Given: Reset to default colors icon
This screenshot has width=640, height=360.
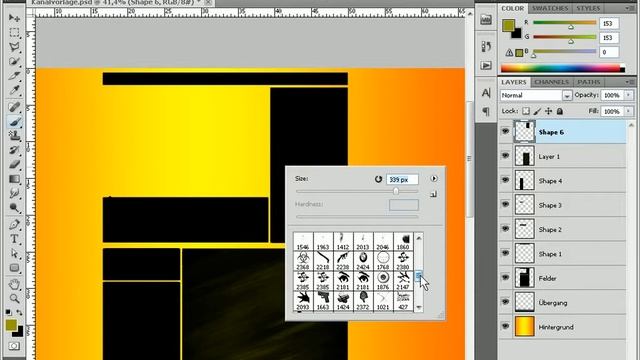Looking at the screenshot, I should pyautogui.click(x=9, y=313).
